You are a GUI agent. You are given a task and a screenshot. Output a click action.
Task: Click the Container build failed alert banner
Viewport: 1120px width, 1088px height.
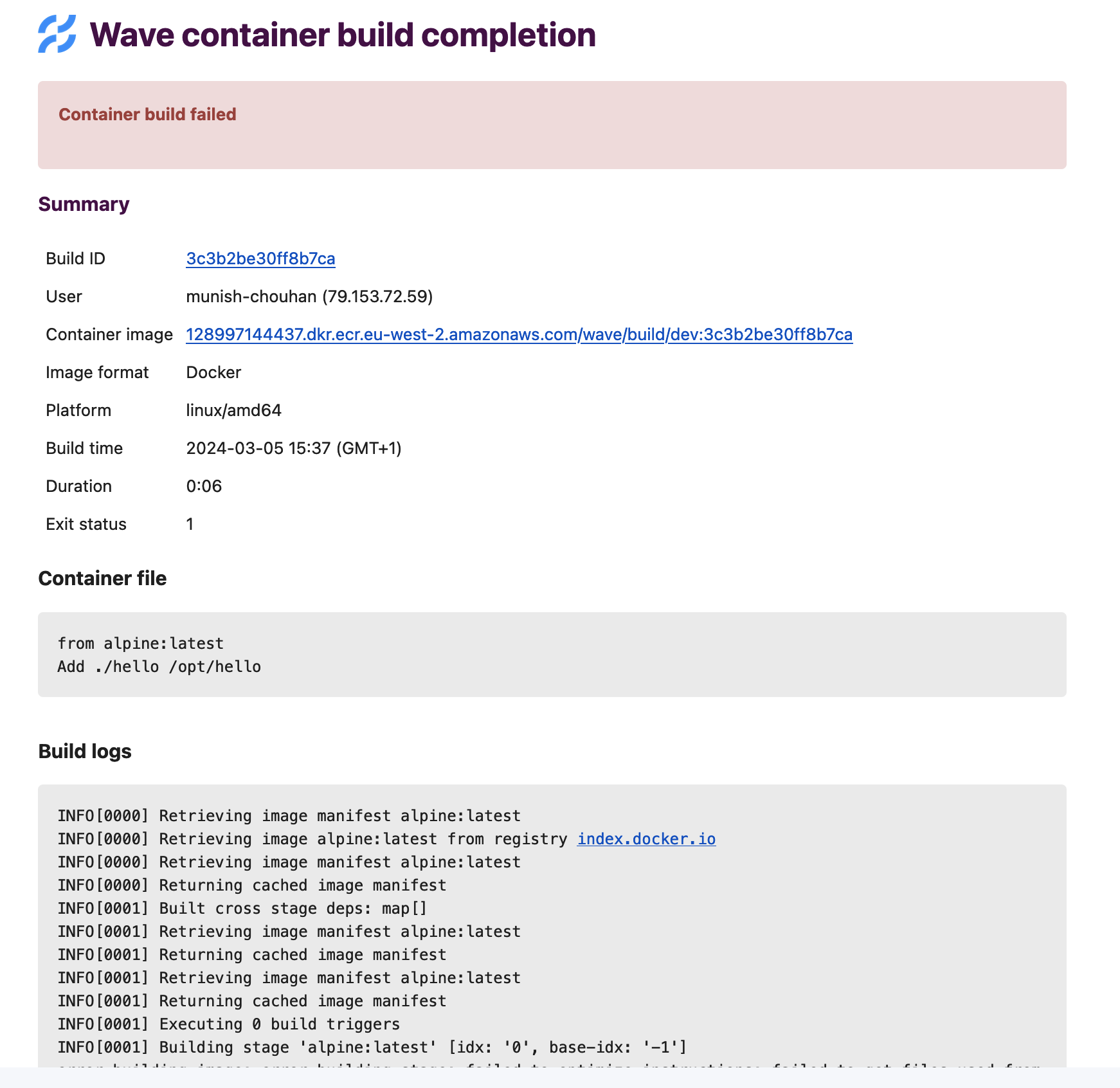pos(552,125)
